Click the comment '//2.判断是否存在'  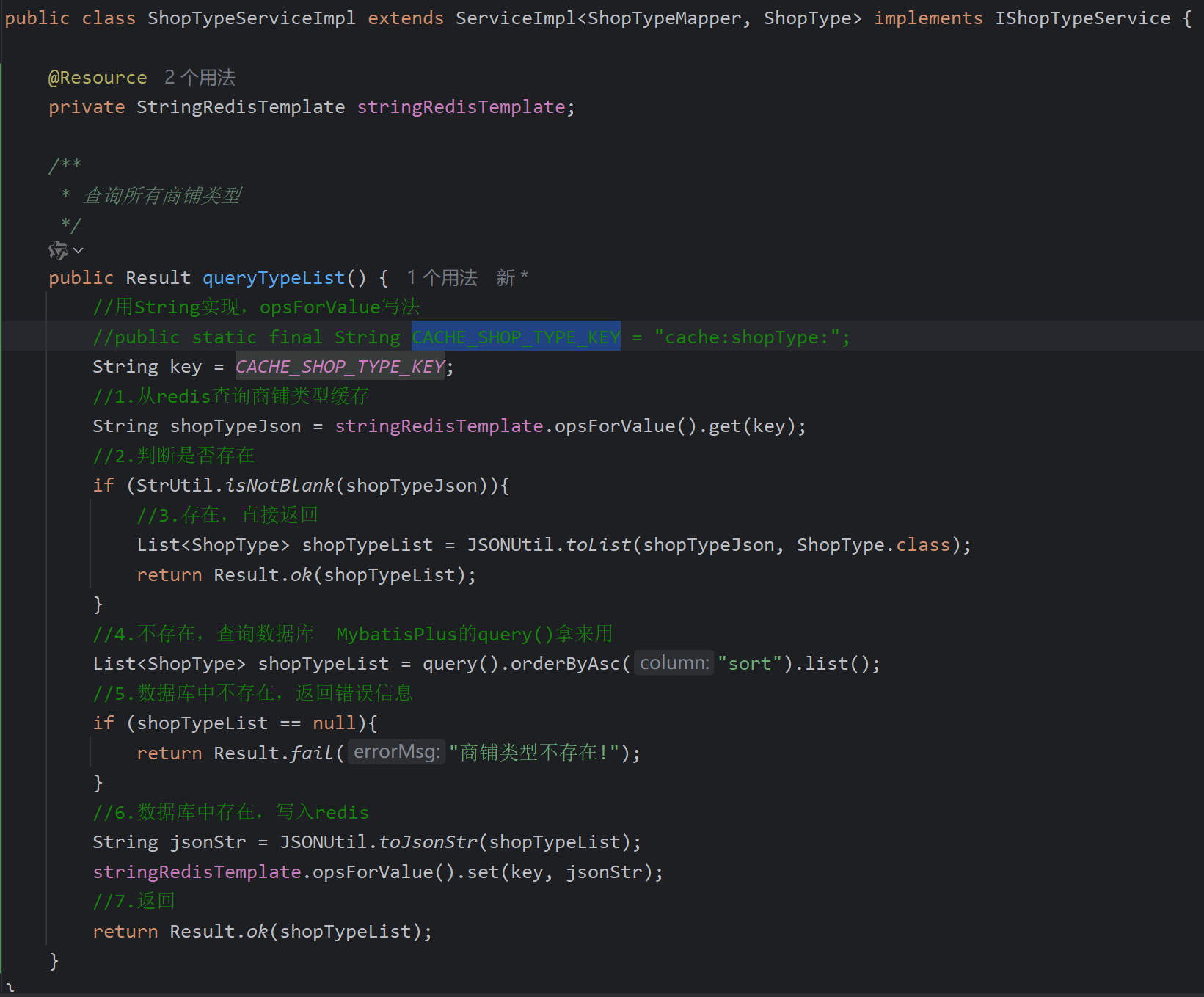tap(174, 456)
